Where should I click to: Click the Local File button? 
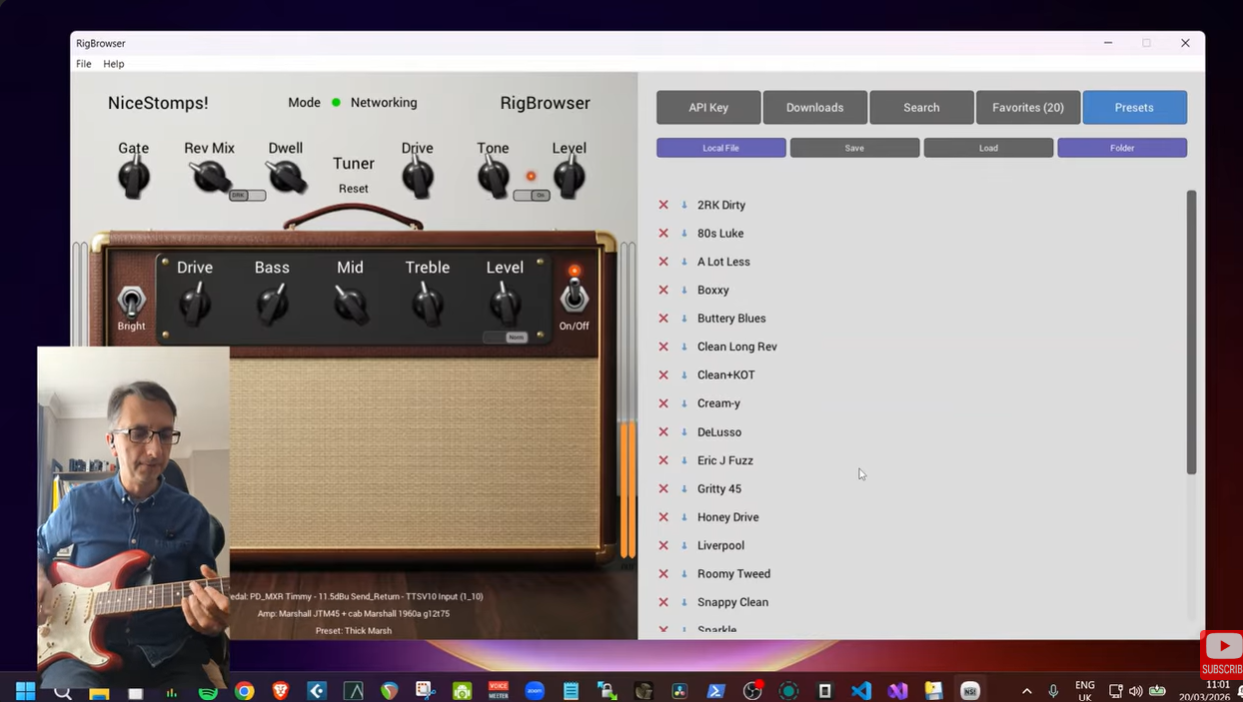720,147
